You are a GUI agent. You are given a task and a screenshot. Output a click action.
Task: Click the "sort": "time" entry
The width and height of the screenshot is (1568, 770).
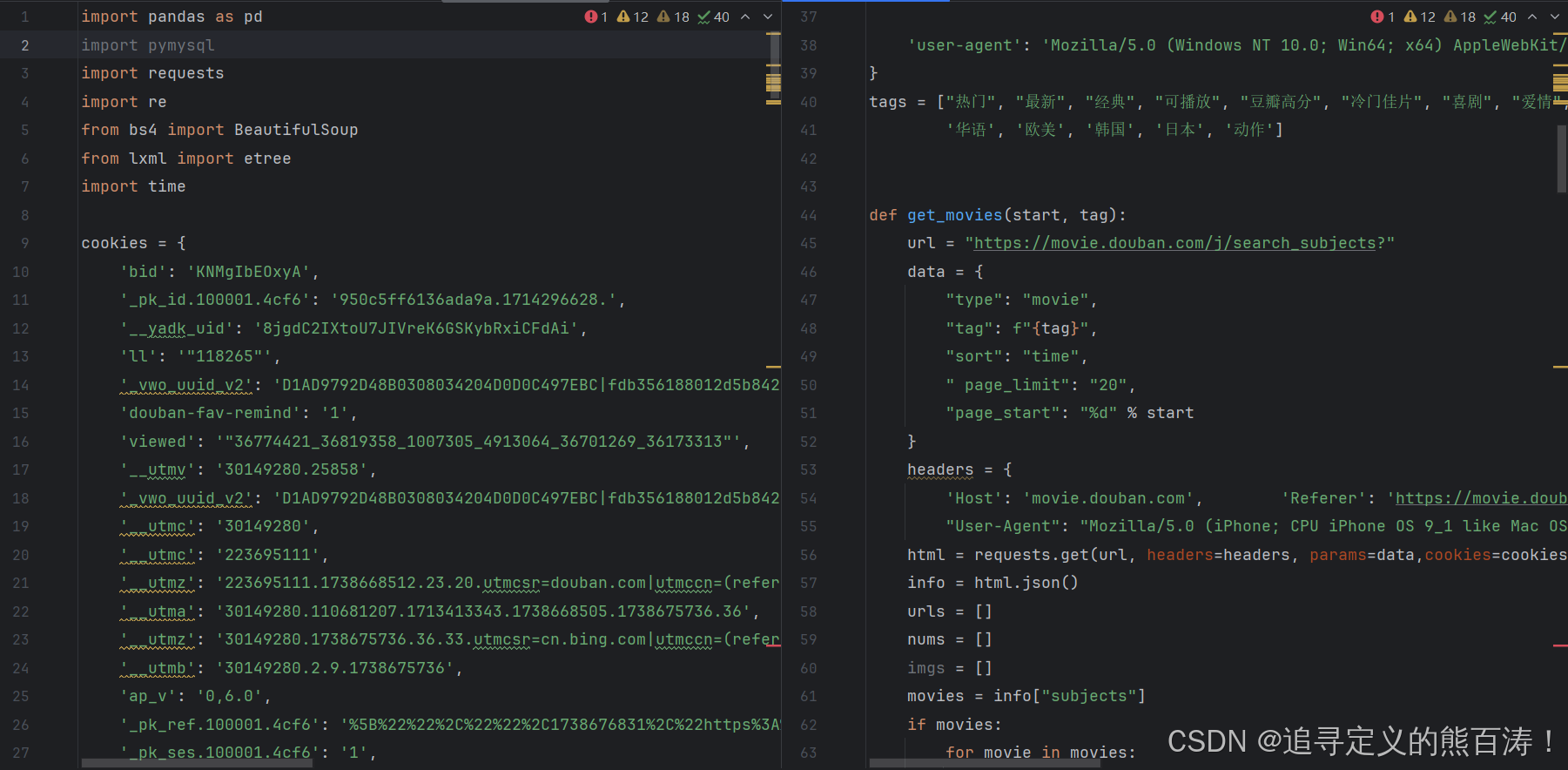1013,356
